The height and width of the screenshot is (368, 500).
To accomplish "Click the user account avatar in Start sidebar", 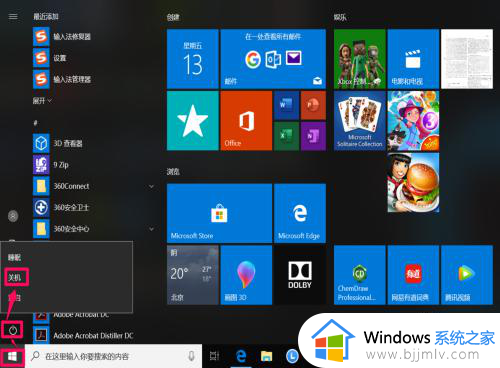I will click(13, 216).
